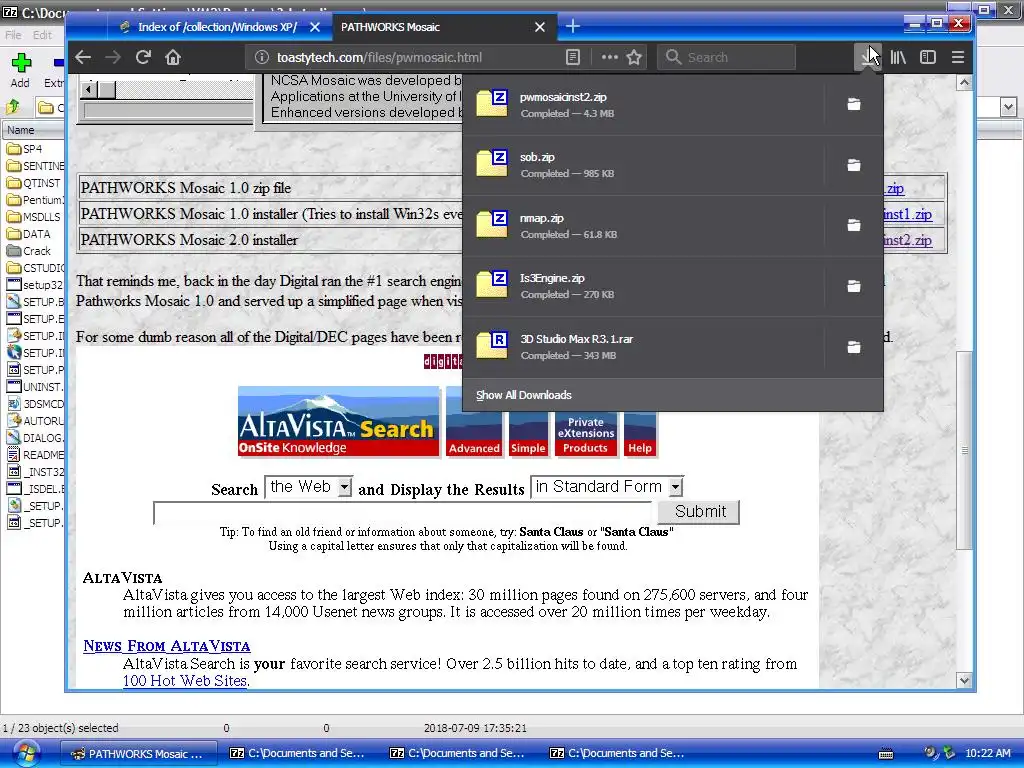This screenshot has width=1024, height=768.
Task: Click the toastytech.com address bar URL
Action: 379,57
